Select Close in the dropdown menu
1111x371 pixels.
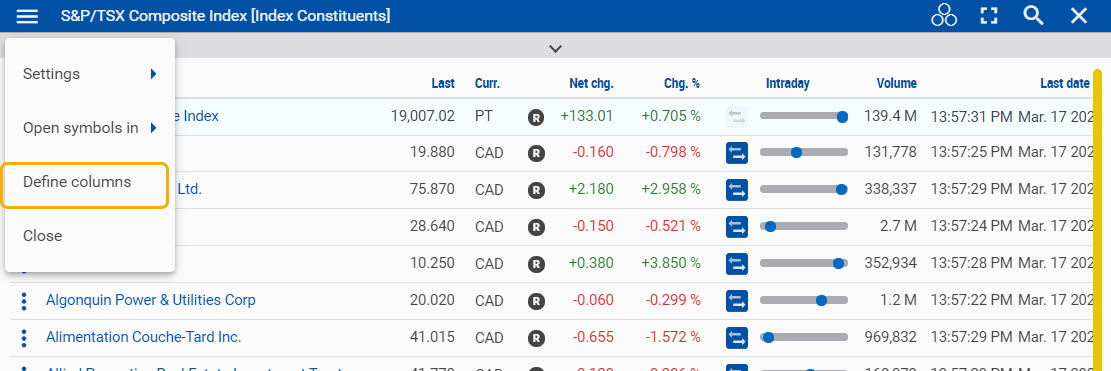point(90,236)
